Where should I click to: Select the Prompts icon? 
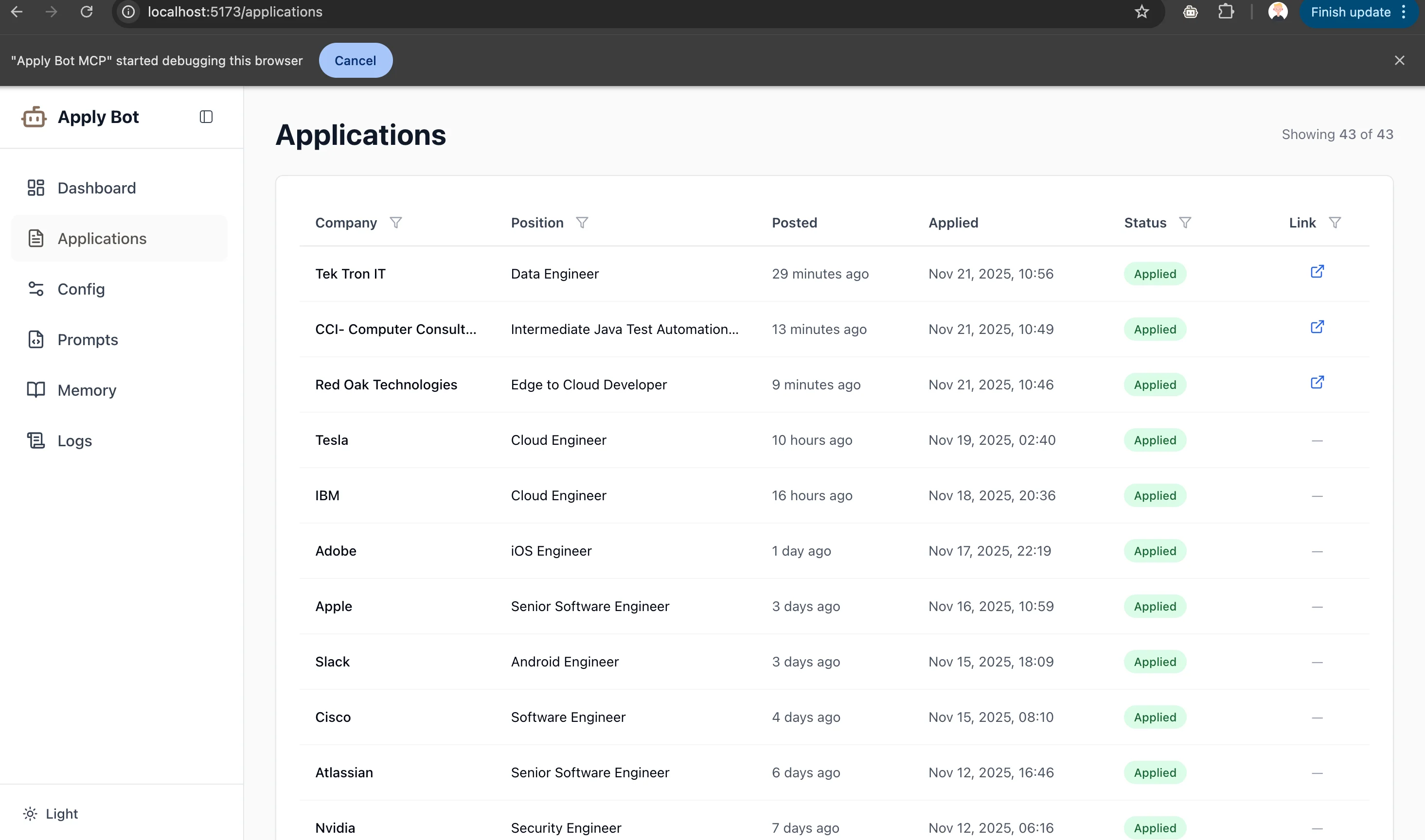[x=36, y=339]
